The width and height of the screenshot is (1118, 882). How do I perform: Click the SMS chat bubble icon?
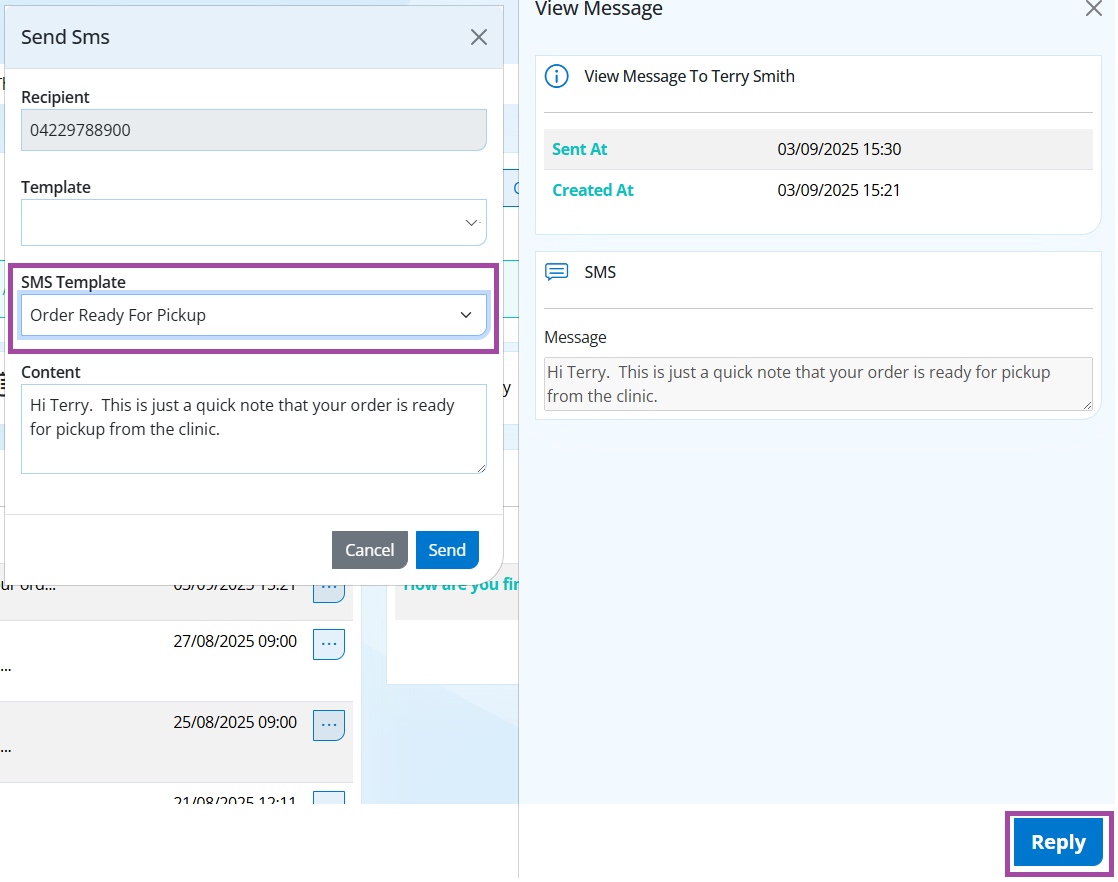pyautogui.click(x=556, y=272)
